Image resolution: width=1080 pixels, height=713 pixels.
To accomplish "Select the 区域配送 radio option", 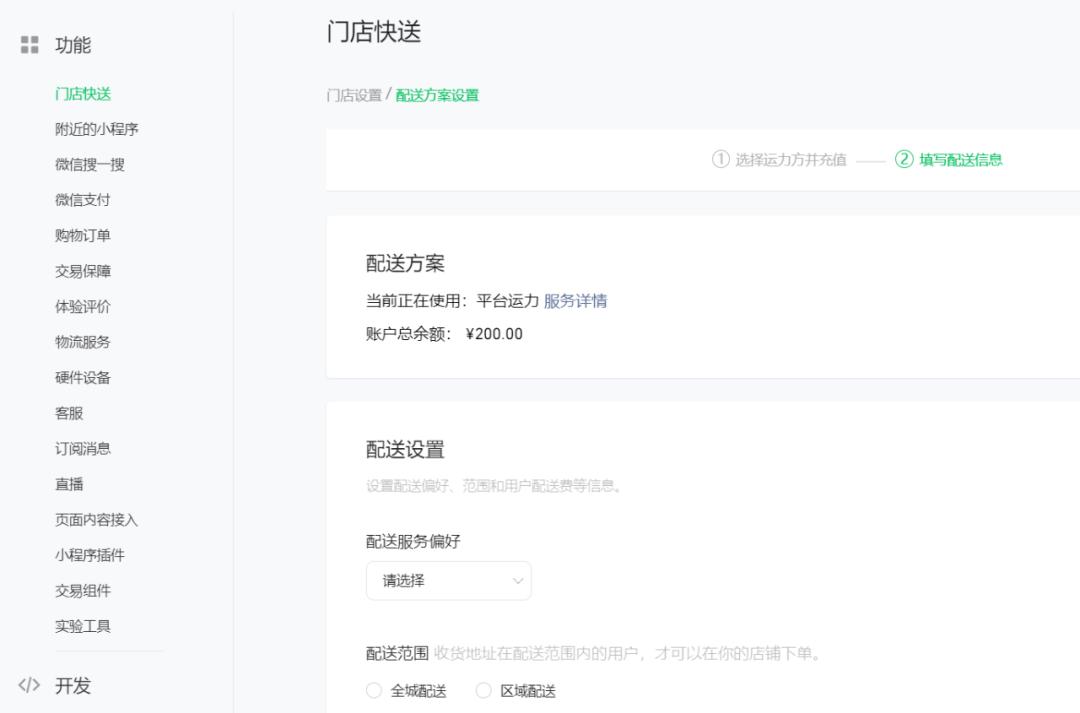I will pos(484,690).
